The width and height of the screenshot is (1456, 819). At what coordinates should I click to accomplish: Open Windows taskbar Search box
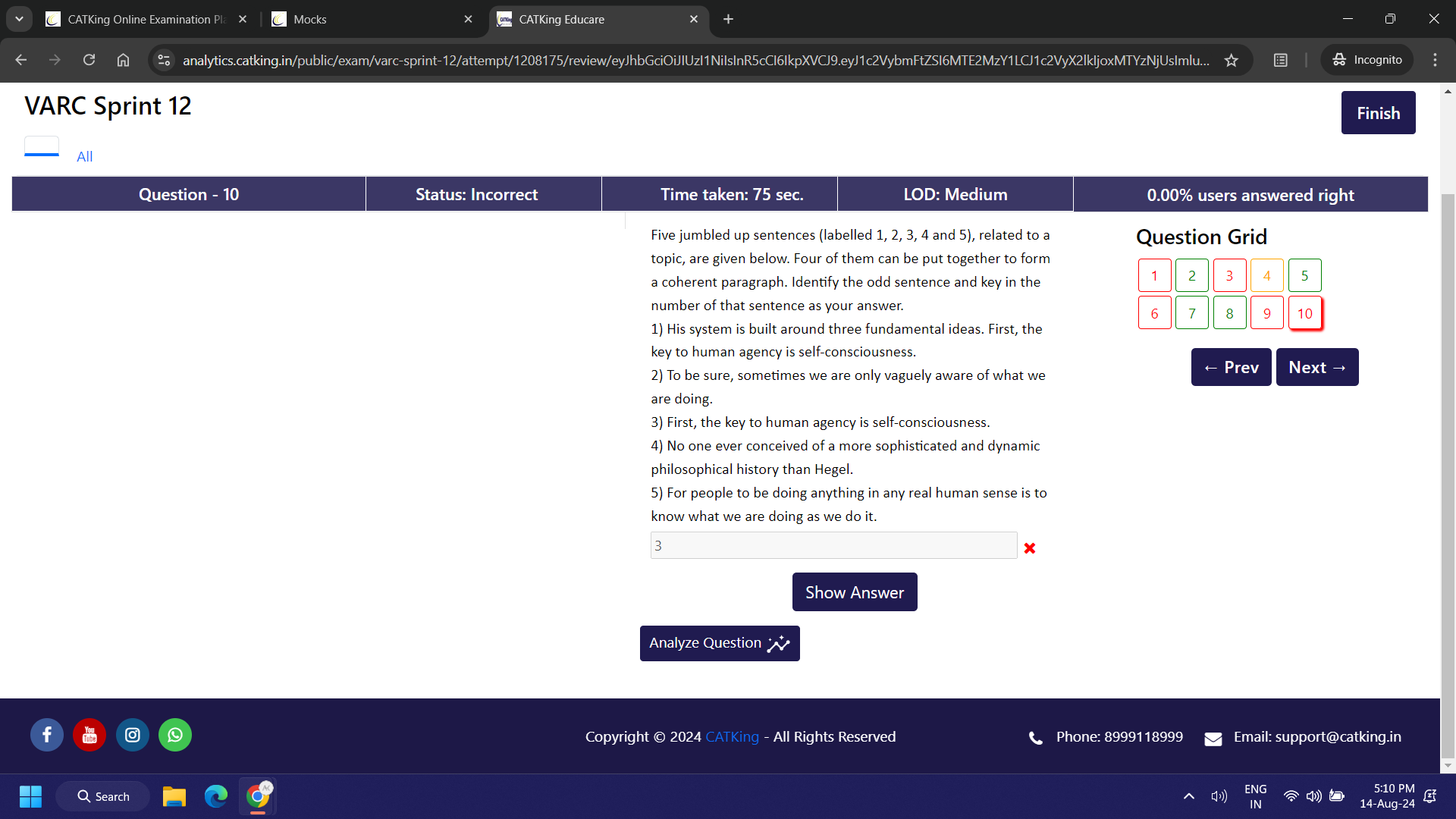103,796
